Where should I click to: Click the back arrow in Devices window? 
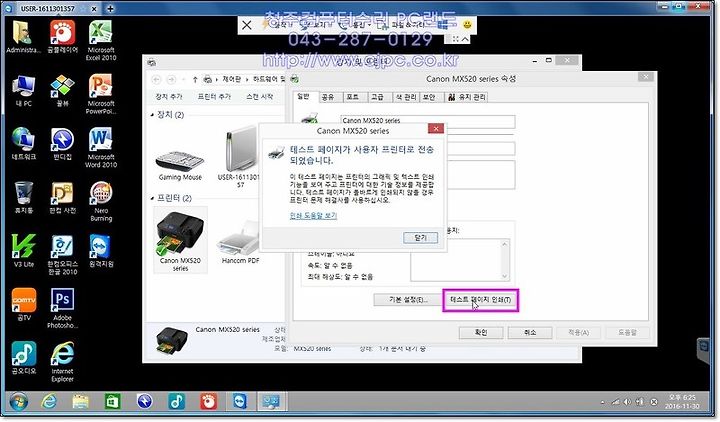point(156,79)
